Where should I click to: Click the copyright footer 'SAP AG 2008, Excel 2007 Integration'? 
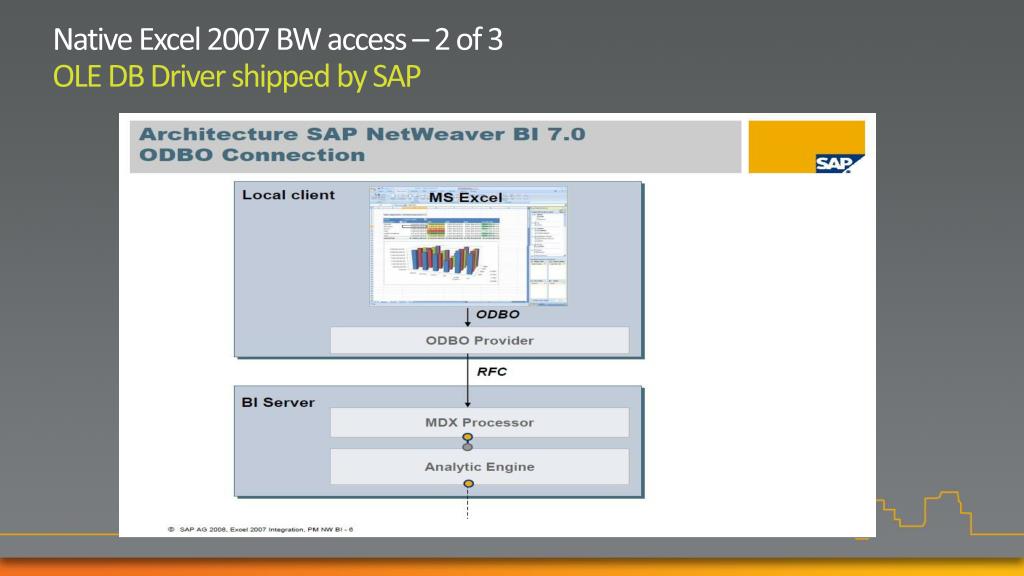(261, 530)
